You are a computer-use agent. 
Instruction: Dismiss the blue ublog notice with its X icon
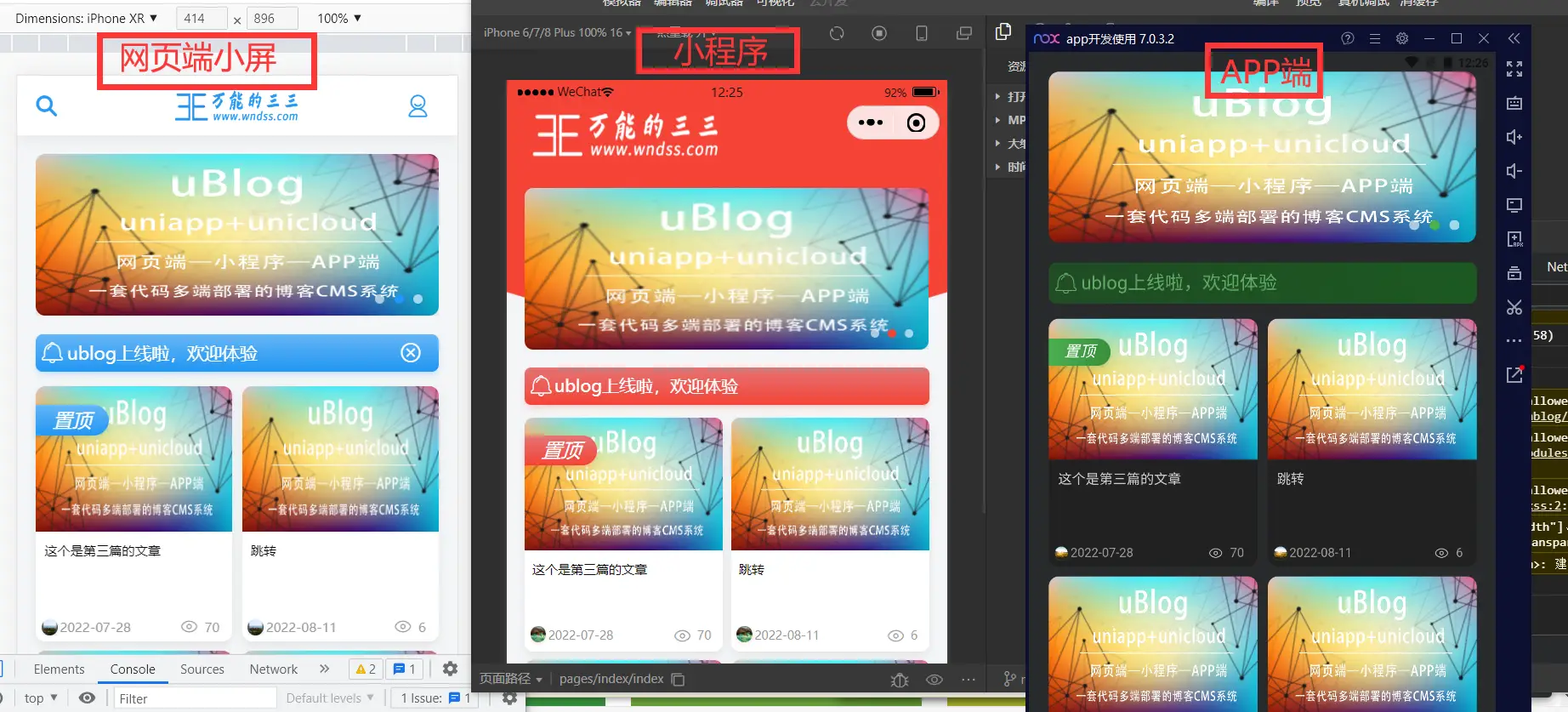point(411,352)
